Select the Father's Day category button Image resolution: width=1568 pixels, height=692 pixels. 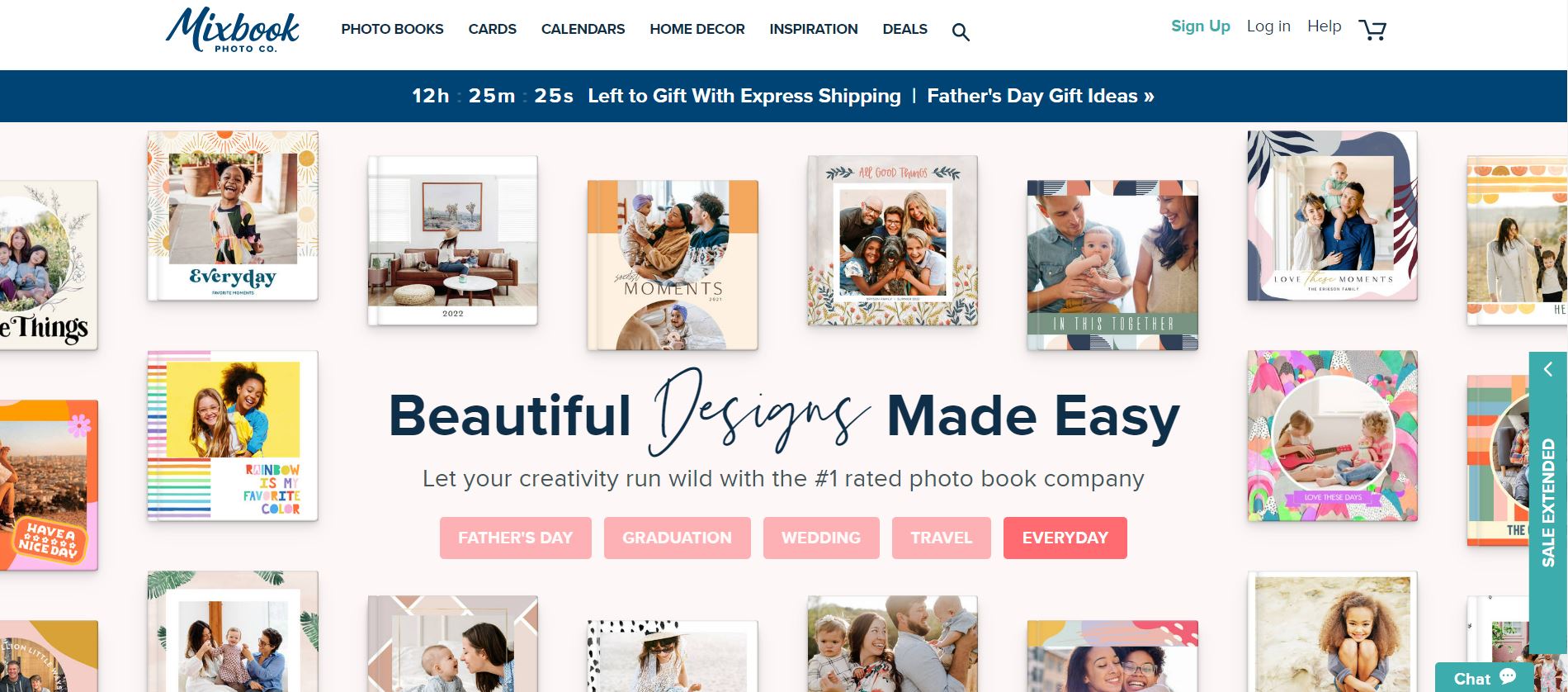[516, 538]
